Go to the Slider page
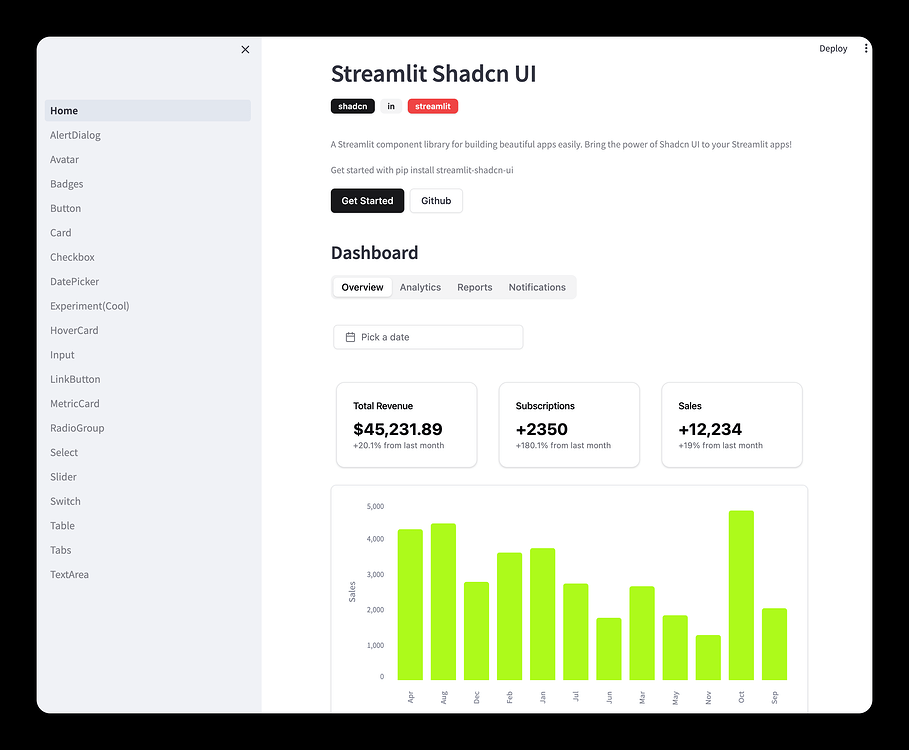 [x=148, y=476]
